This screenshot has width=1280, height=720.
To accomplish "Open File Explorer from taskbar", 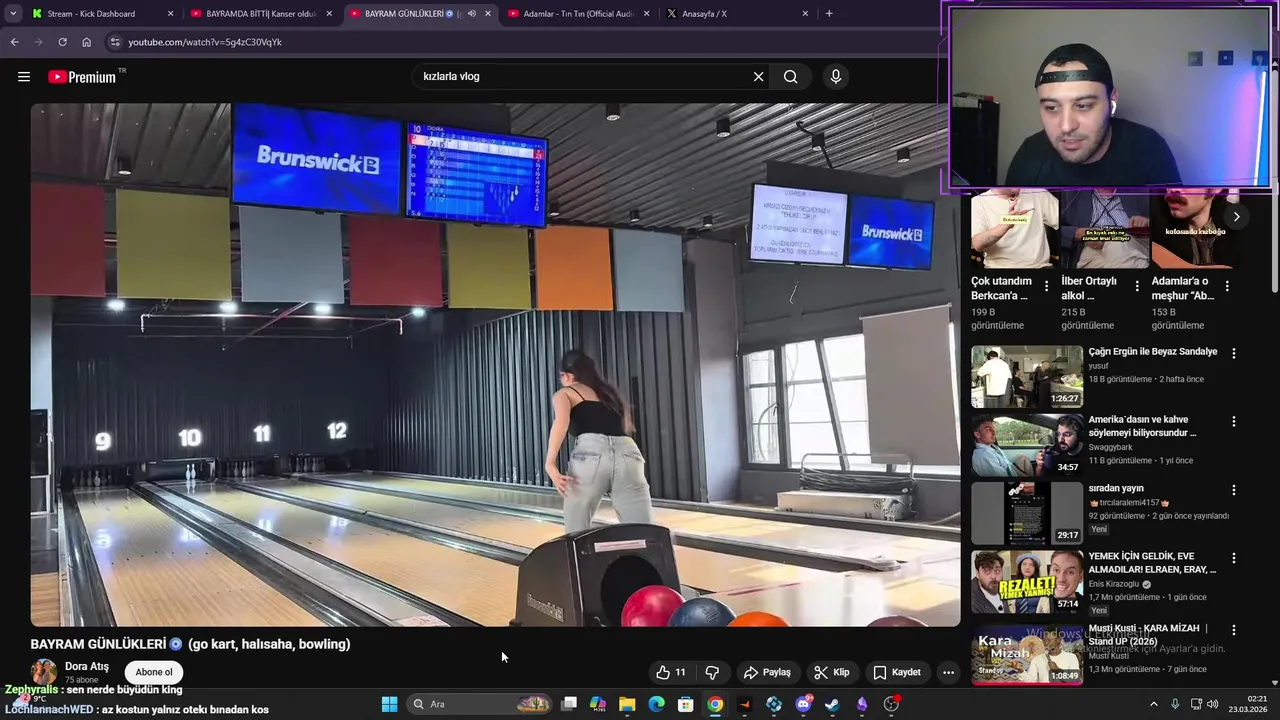I will point(627,704).
